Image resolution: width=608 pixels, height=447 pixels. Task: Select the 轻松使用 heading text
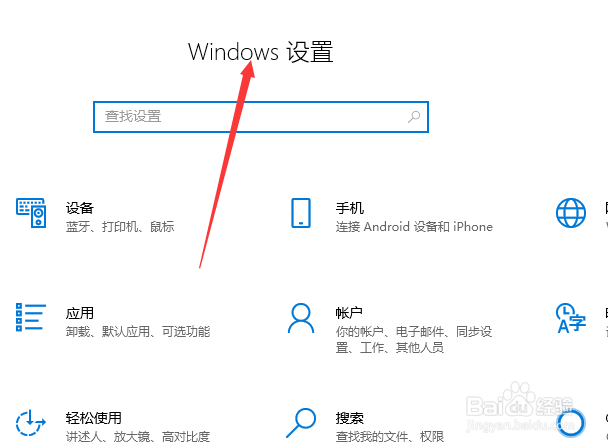point(93,418)
